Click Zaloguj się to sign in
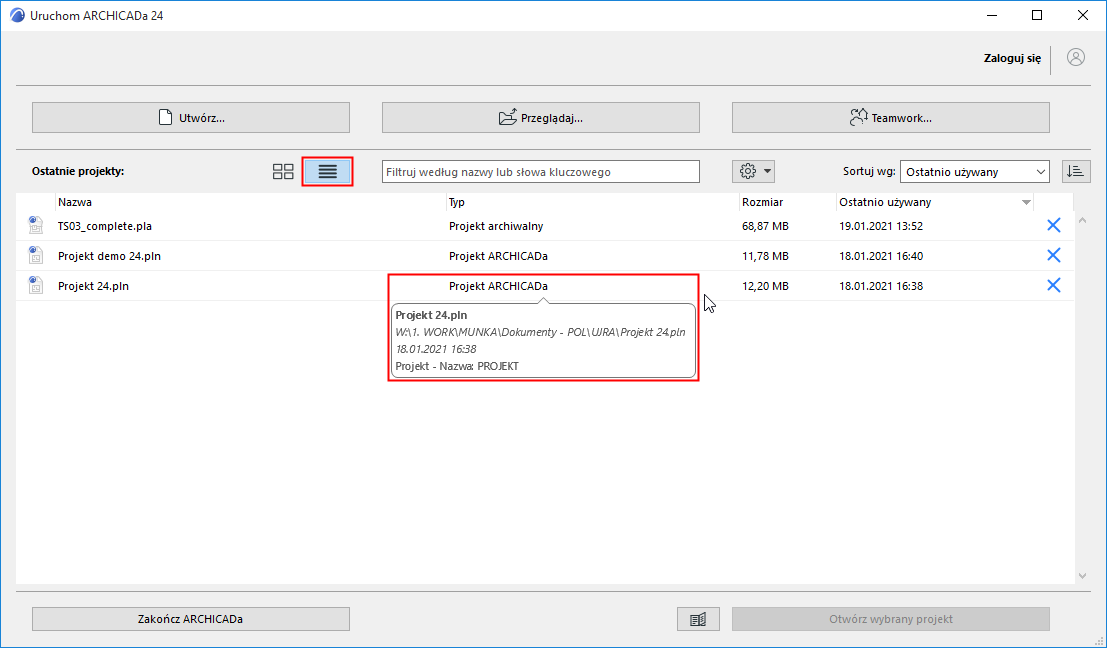 click(x=1012, y=59)
